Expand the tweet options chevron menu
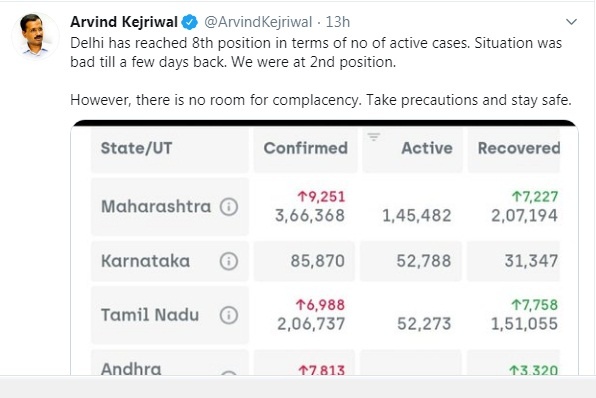596x398 pixels. pyautogui.click(x=571, y=22)
